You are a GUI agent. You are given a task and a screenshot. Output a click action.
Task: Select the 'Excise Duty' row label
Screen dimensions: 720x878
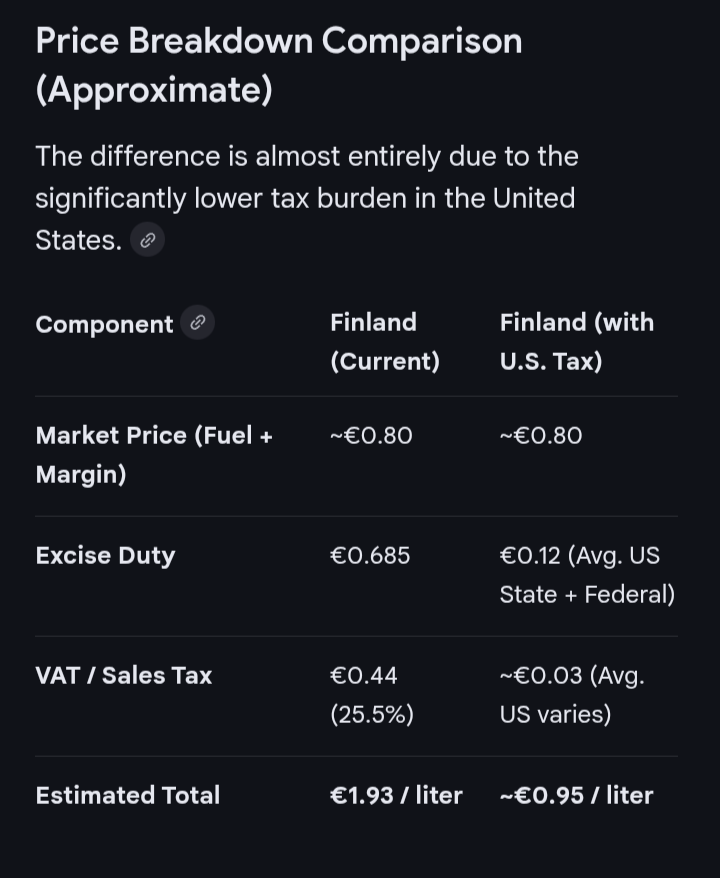pos(105,555)
